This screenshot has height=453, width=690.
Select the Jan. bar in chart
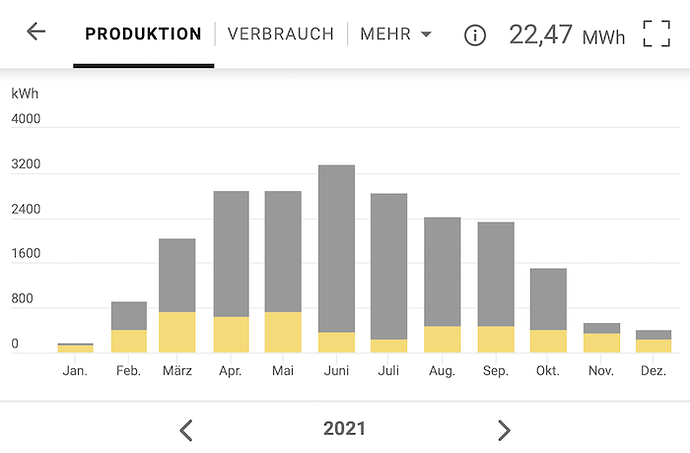(x=75, y=348)
